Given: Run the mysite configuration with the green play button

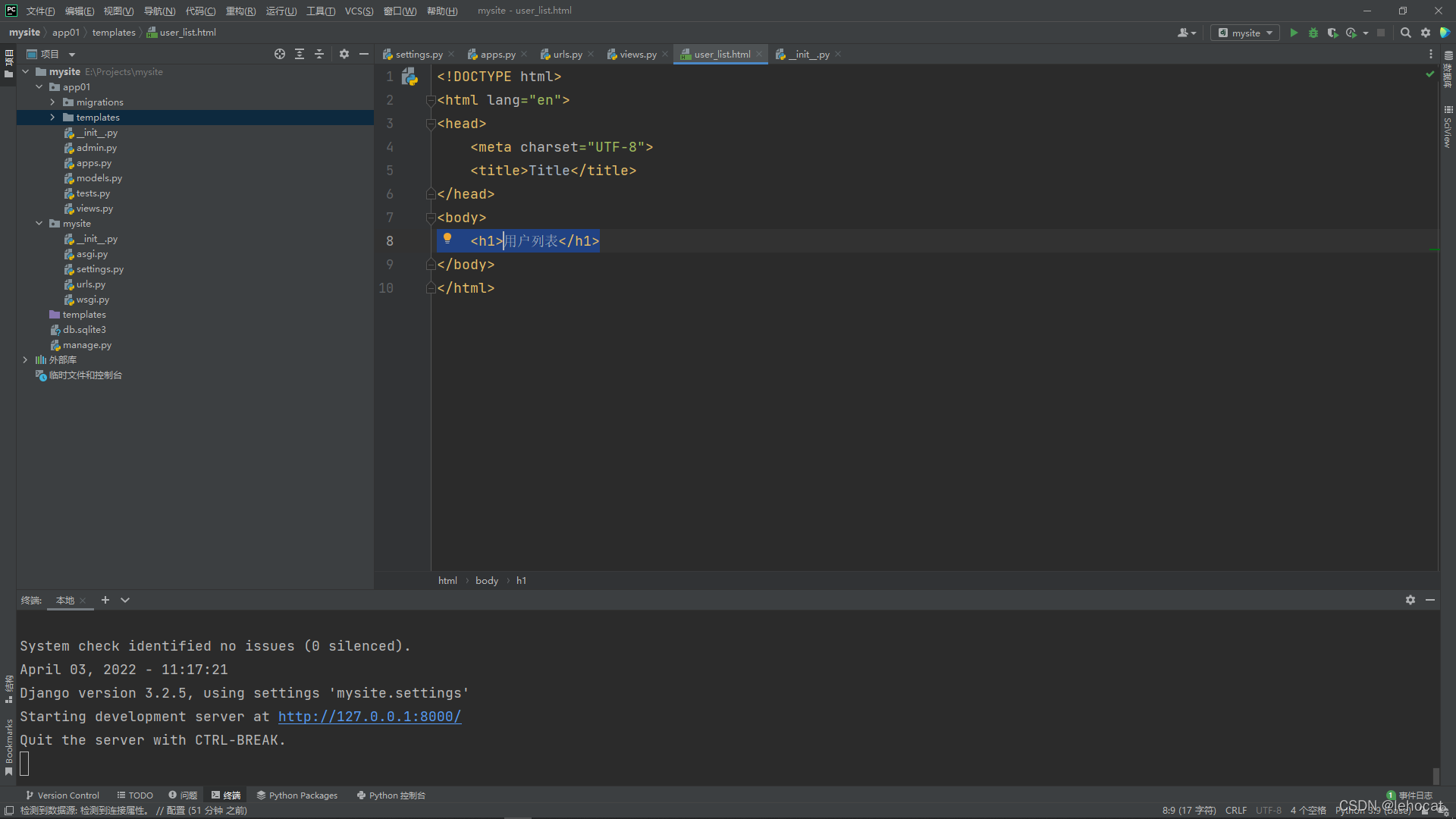Looking at the screenshot, I should click(x=1294, y=33).
